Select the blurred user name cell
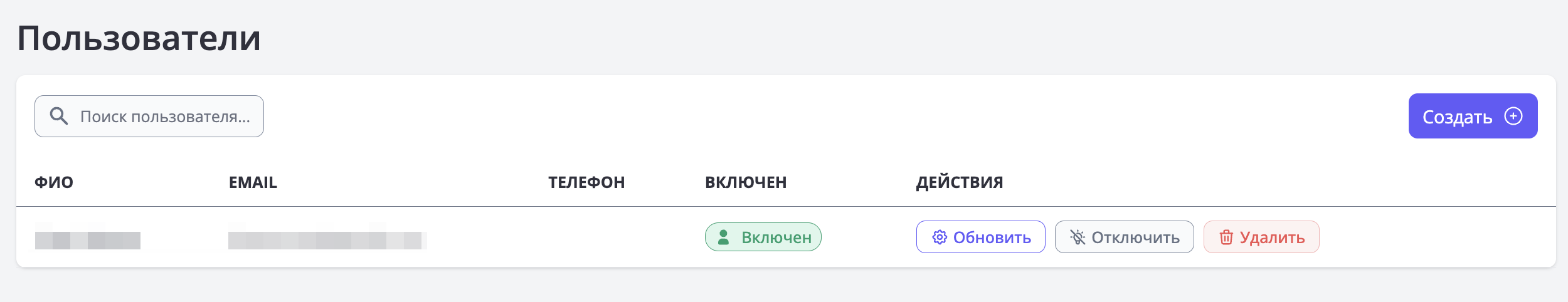The width and height of the screenshot is (1568, 302). [x=88, y=240]
